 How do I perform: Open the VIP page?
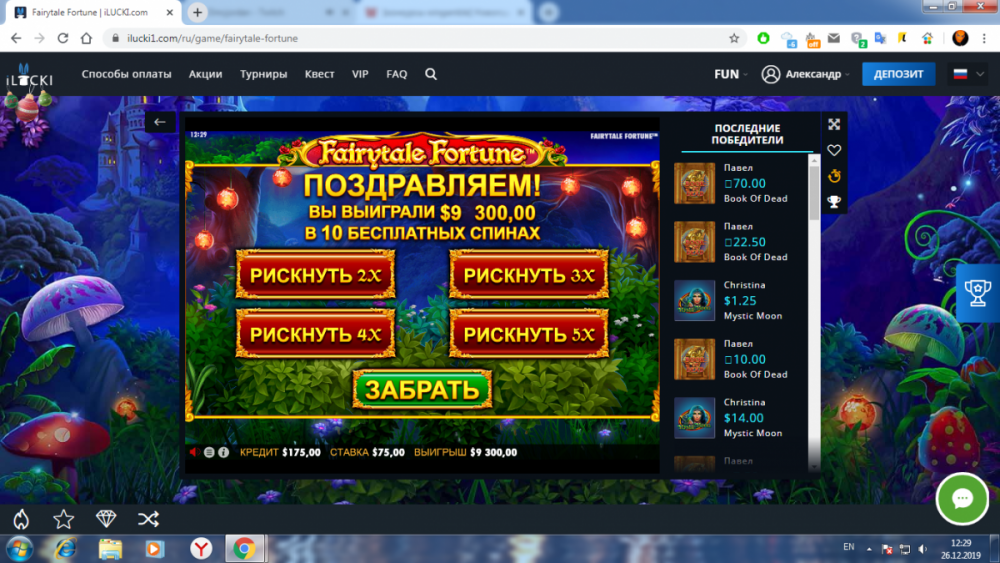tap(360, 74)
